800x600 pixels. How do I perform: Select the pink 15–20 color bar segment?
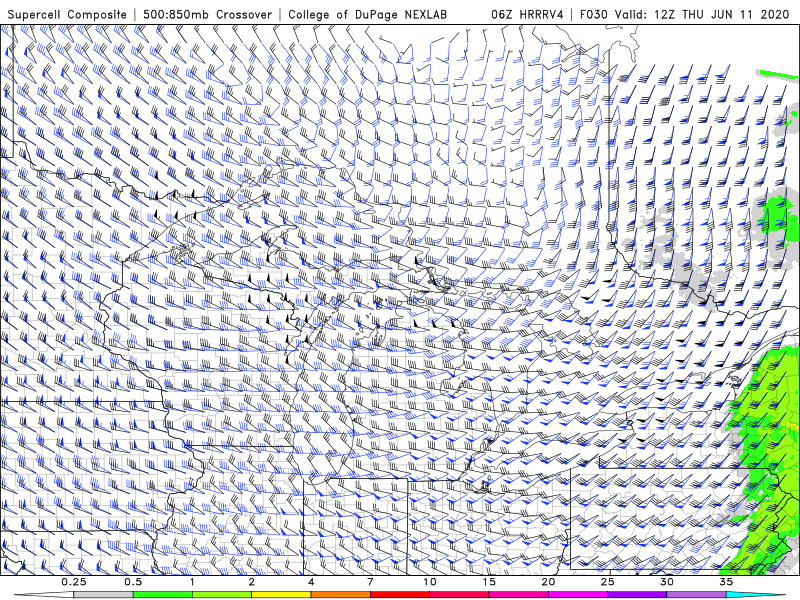(x=518, y=595)
